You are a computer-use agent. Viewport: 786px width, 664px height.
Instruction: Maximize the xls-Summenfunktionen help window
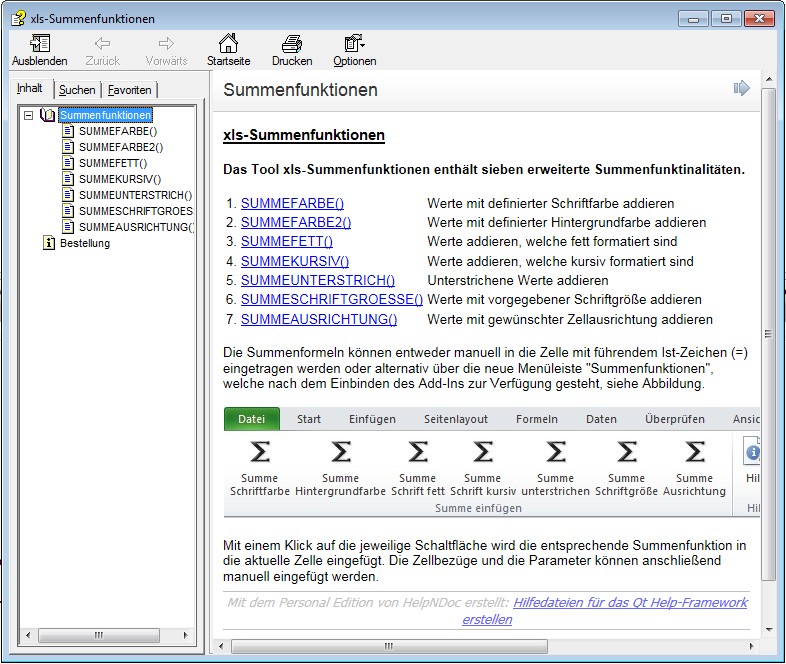[x=726, y=19]
